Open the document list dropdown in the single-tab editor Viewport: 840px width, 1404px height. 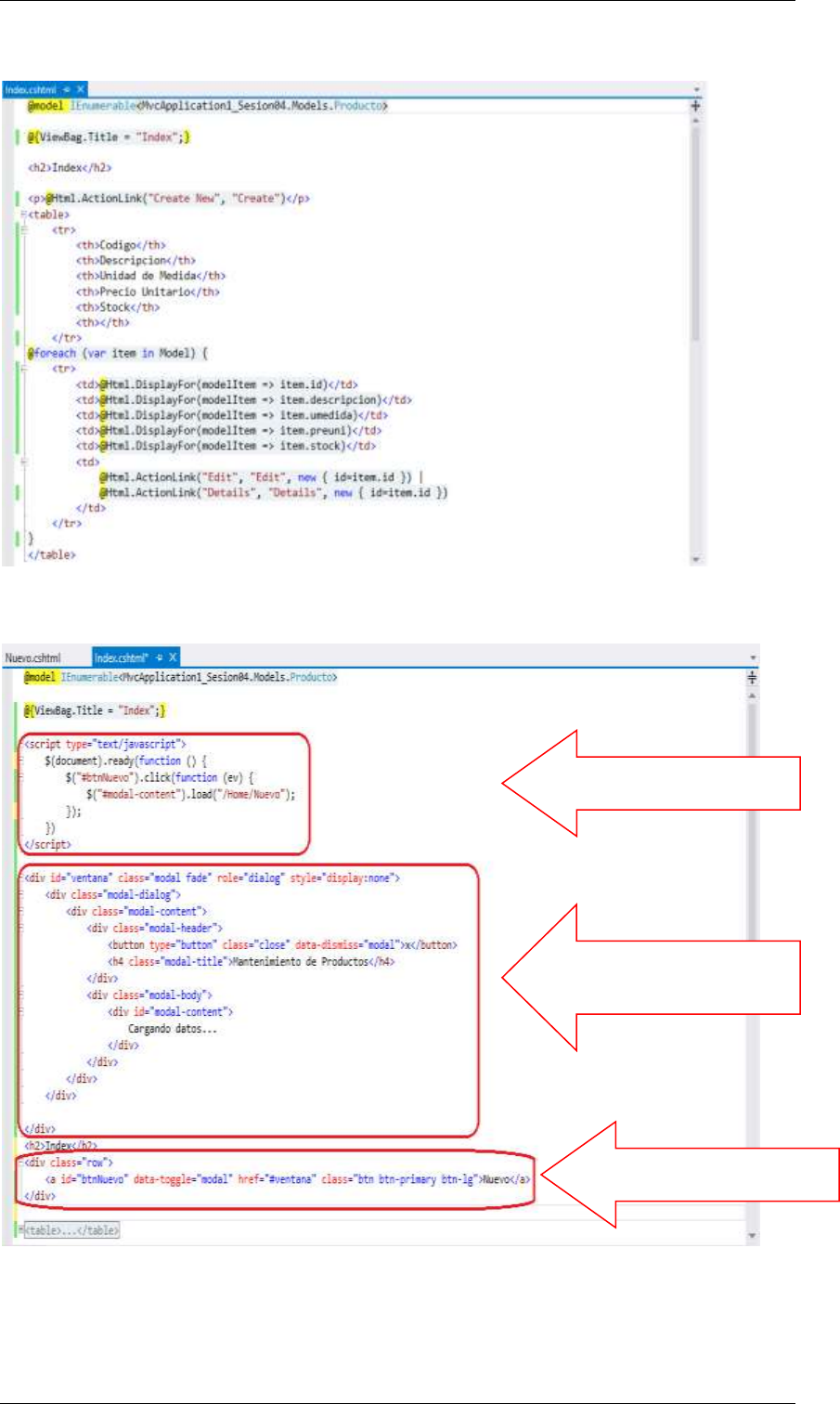click(x=697, y=90)
